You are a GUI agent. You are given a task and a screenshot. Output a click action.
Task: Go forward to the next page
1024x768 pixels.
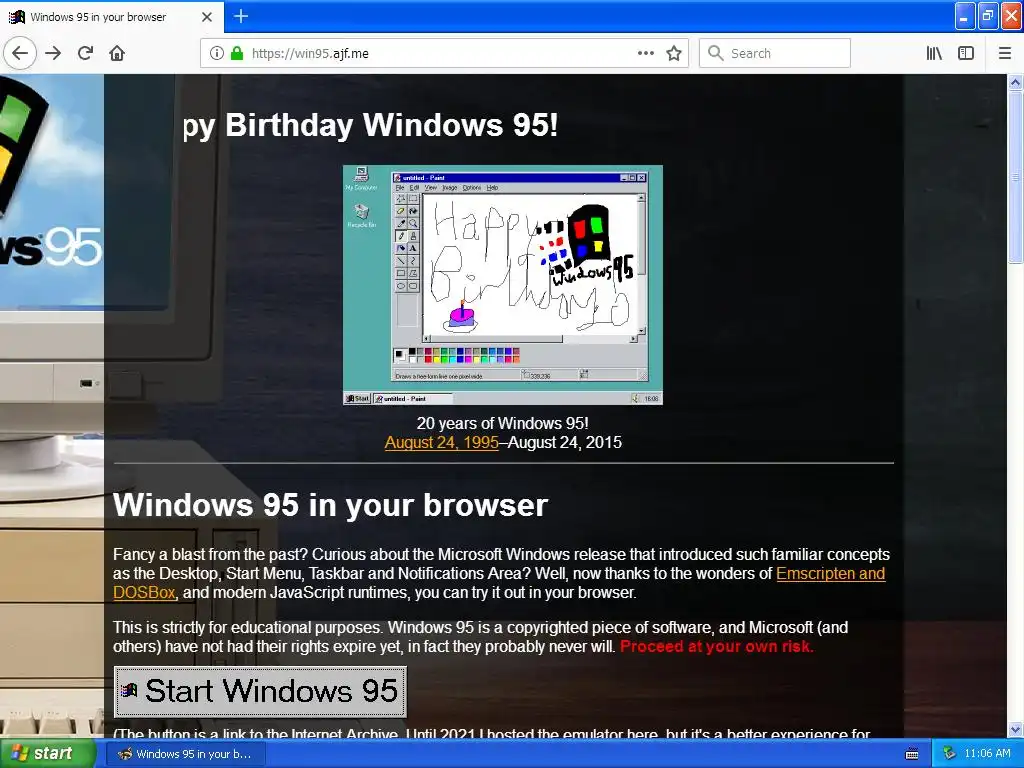click(53, 53)
